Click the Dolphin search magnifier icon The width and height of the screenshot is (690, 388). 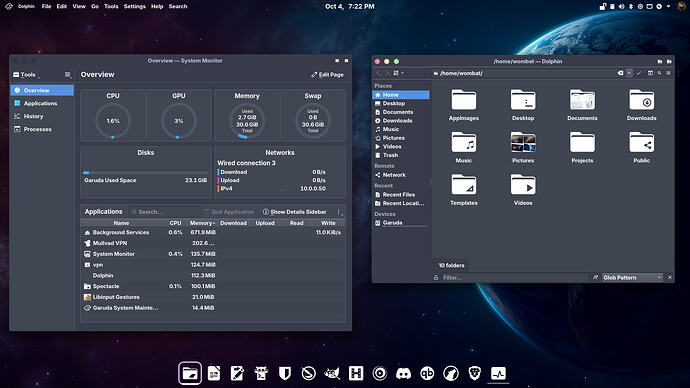pos(659,73)
